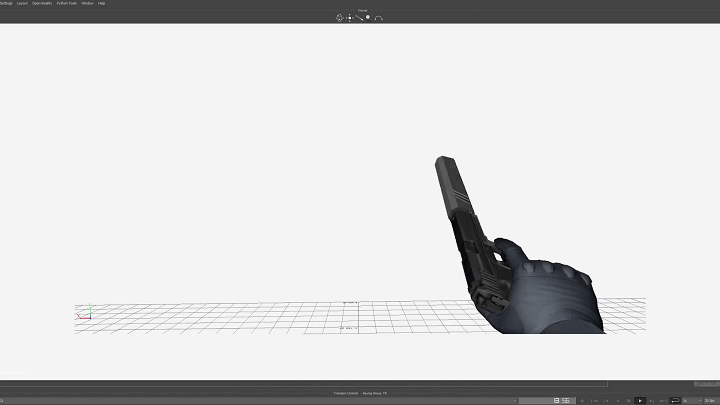The image size is (720, 405).
Task: Open the Help menu
Action: [x=102, y=3]
